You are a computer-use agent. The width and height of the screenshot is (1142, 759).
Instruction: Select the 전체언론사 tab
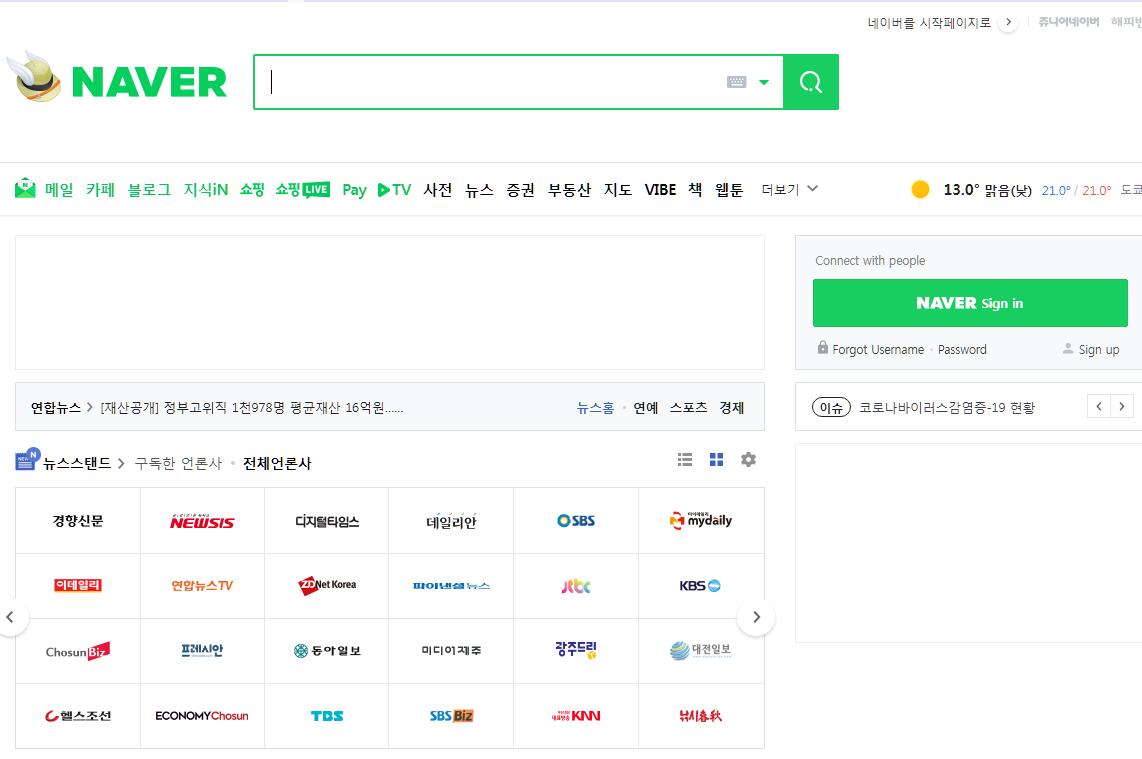point(277,463)
